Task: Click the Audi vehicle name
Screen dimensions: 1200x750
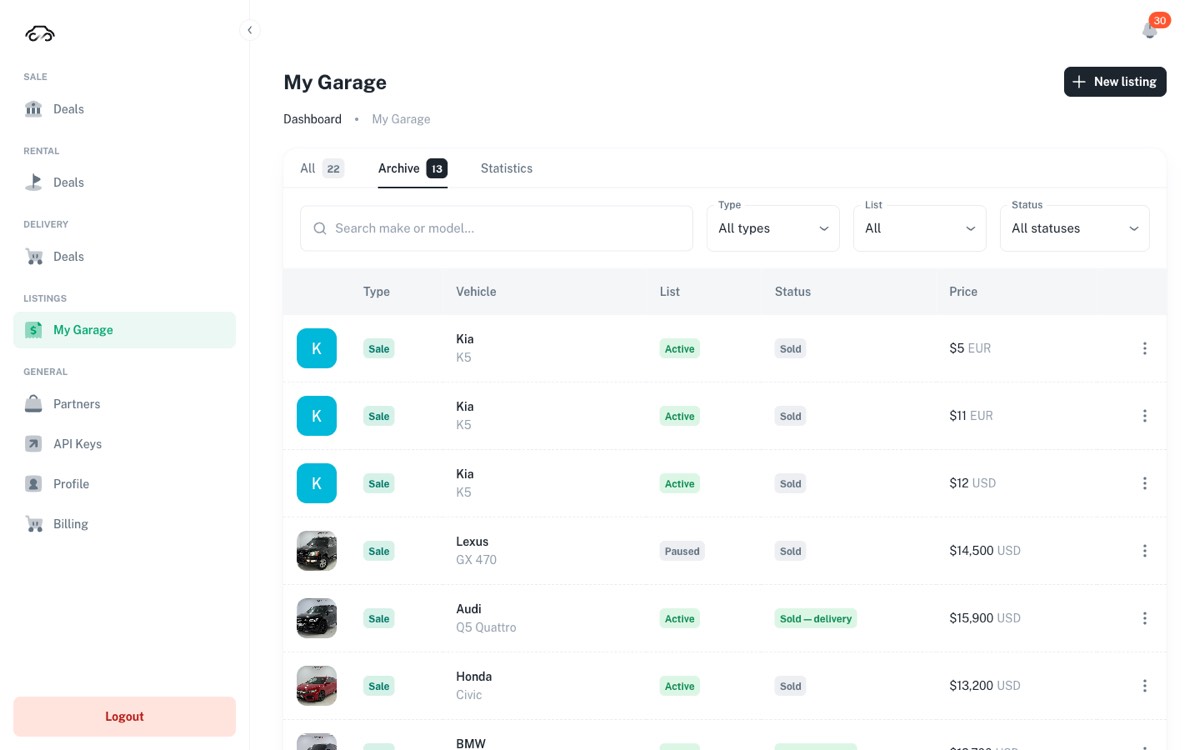Action: pos(468,609)
